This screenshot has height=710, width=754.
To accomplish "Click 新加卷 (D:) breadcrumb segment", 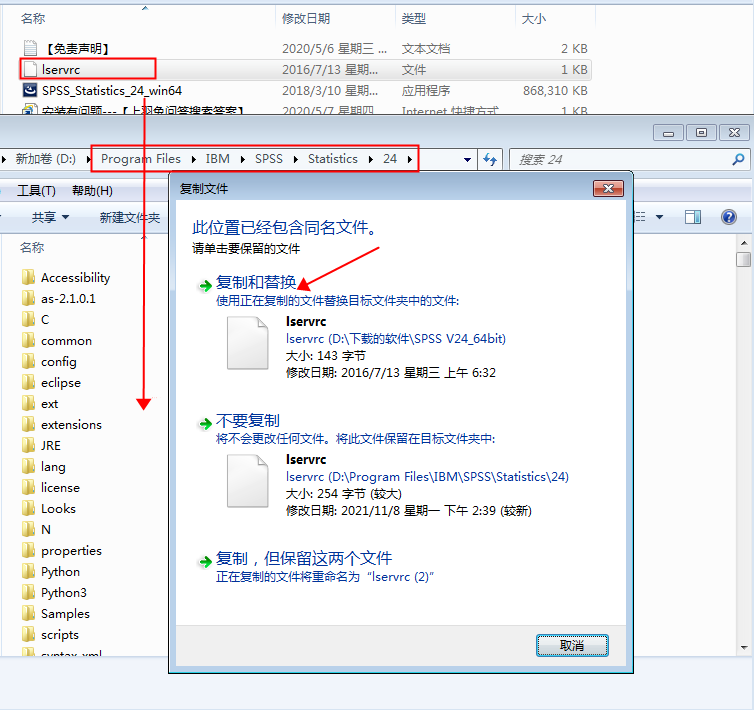I will pos(46,159).
